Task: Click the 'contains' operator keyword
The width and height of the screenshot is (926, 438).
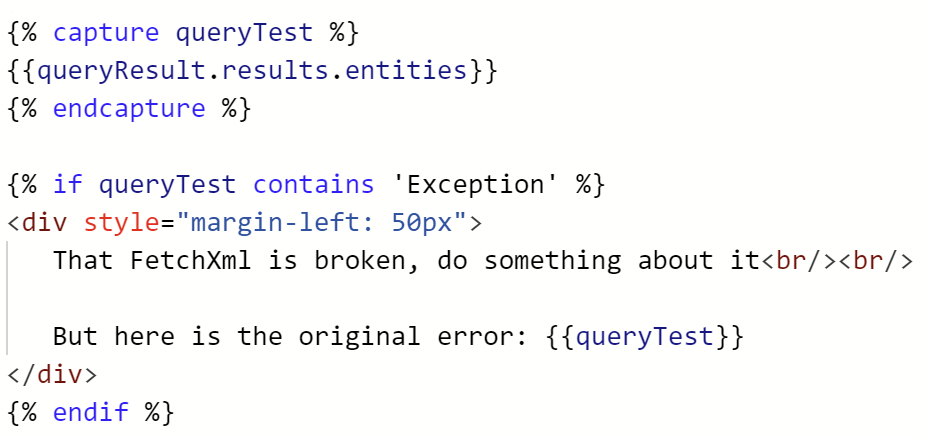Action: 314,185
